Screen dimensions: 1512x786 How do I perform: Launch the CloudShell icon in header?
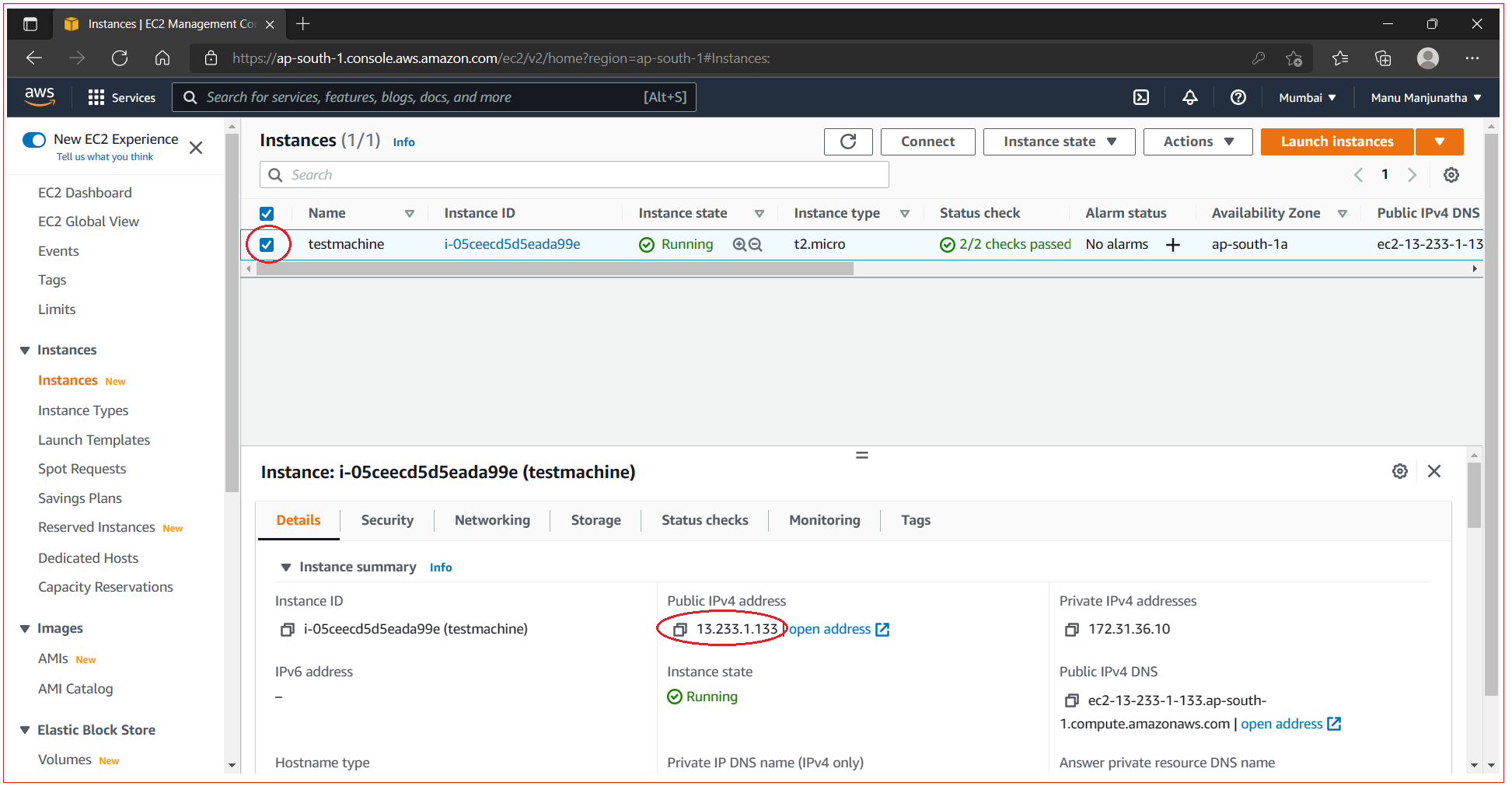click(x=1141, y=97)
